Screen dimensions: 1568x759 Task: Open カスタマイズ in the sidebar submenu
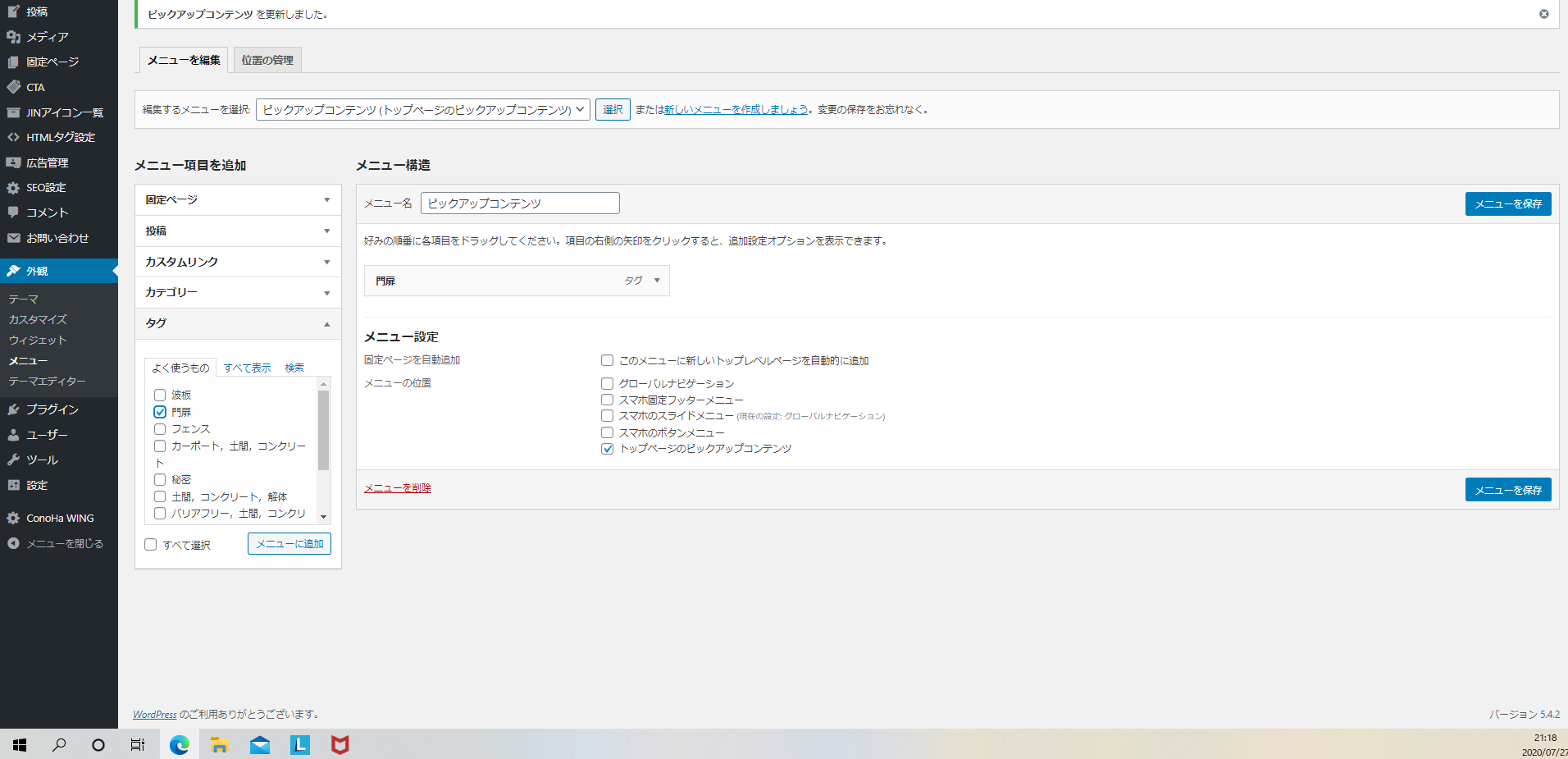(x=38, y=319)
